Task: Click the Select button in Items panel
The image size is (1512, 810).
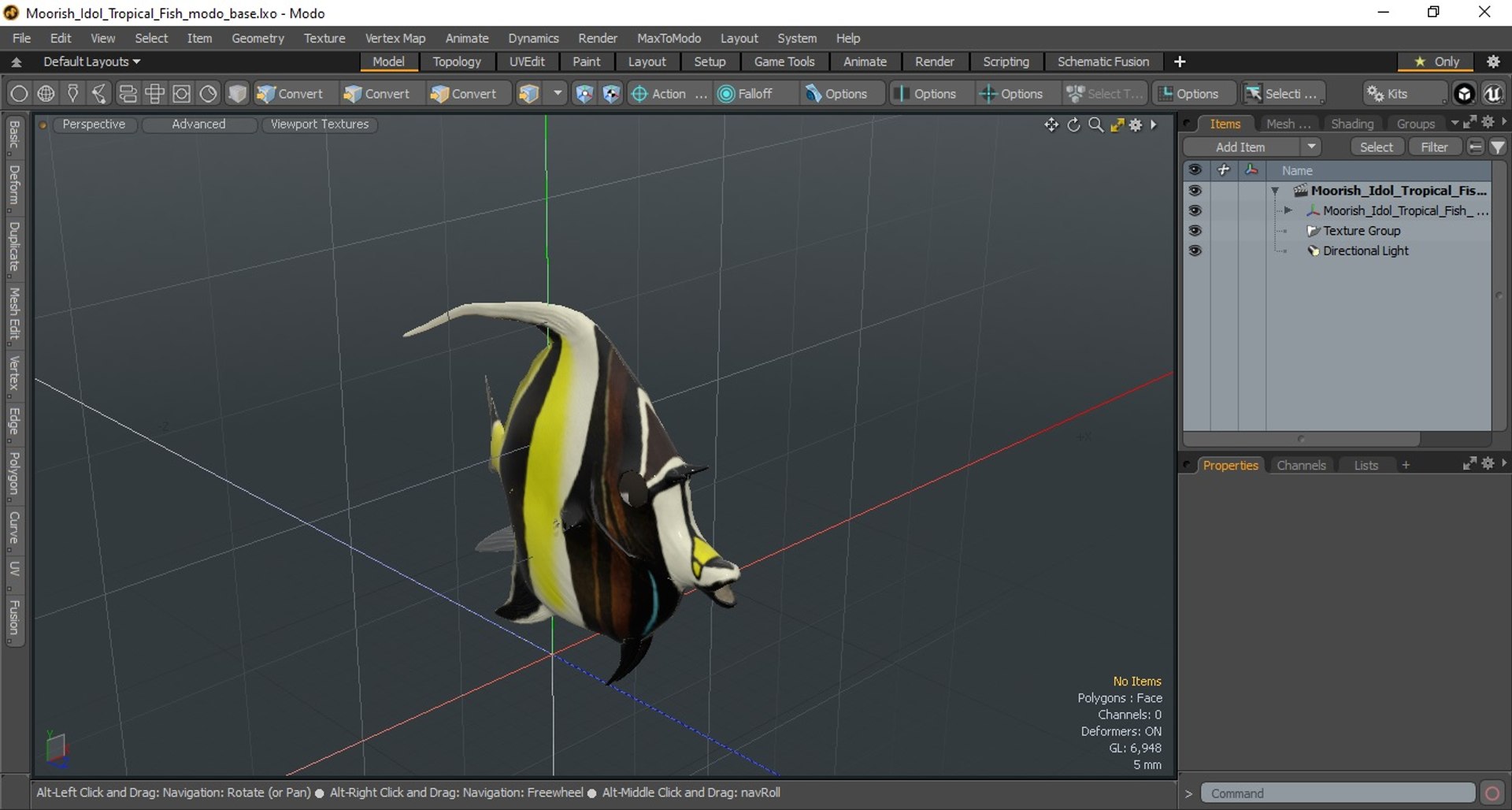Action: 1376,147
